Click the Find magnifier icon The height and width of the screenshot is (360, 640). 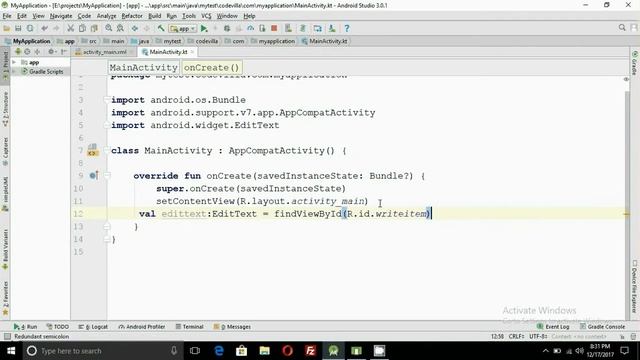click(x=109, y=29)
